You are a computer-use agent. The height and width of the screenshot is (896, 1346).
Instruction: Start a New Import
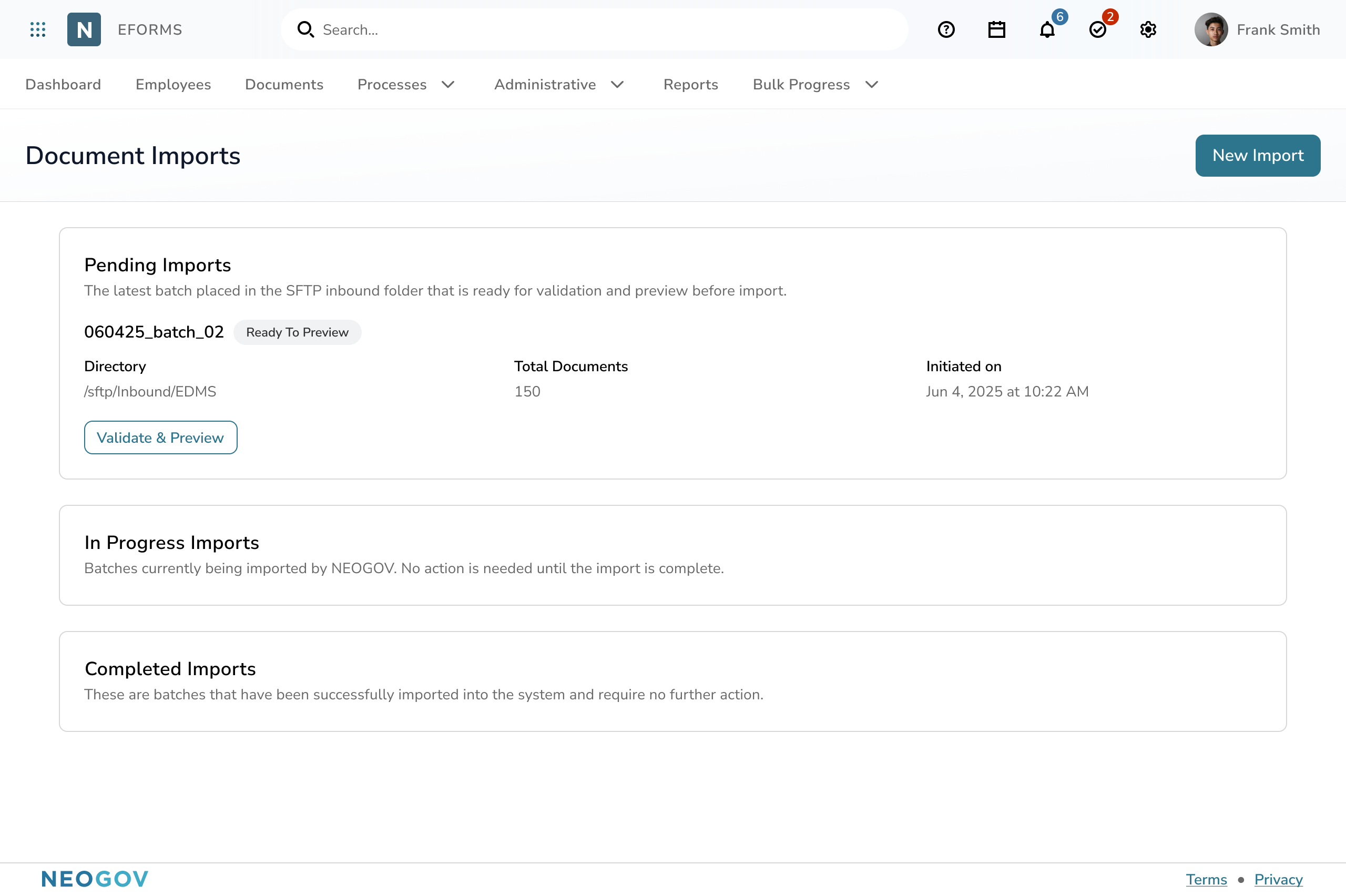1258,155
